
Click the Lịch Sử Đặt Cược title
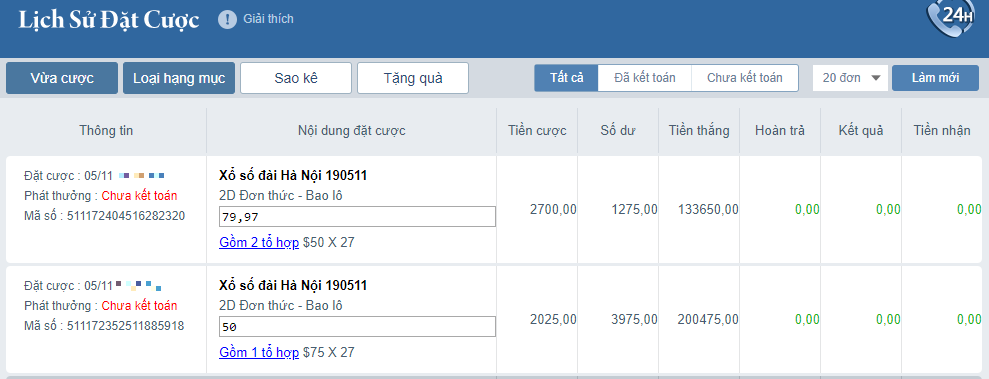pos(108,20)
